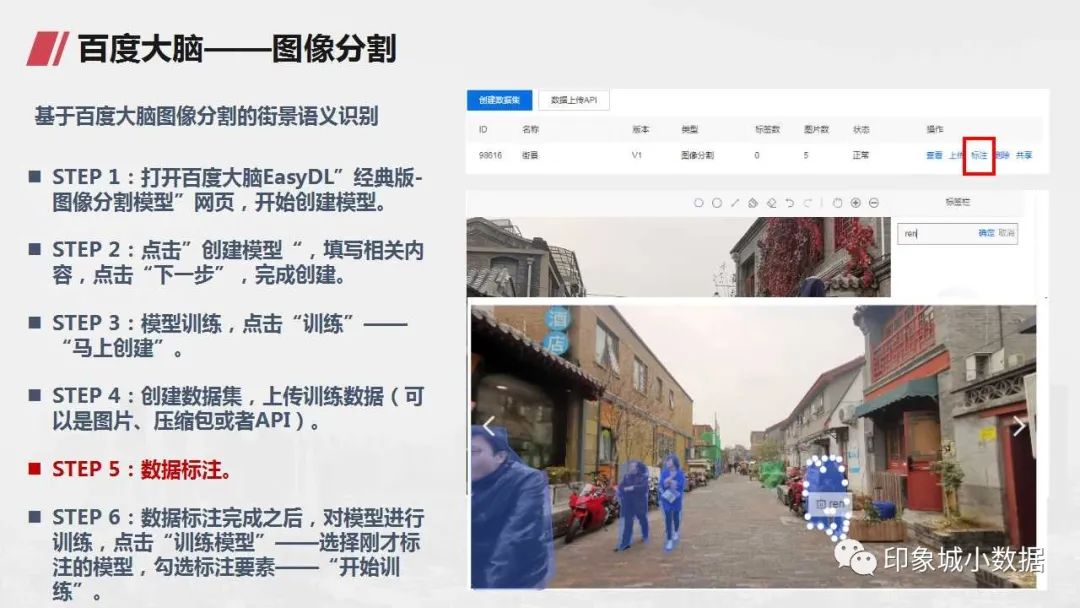Cancel label entry with 取消
Viewport: 1080px width, 608px height.
[1006, 233]
